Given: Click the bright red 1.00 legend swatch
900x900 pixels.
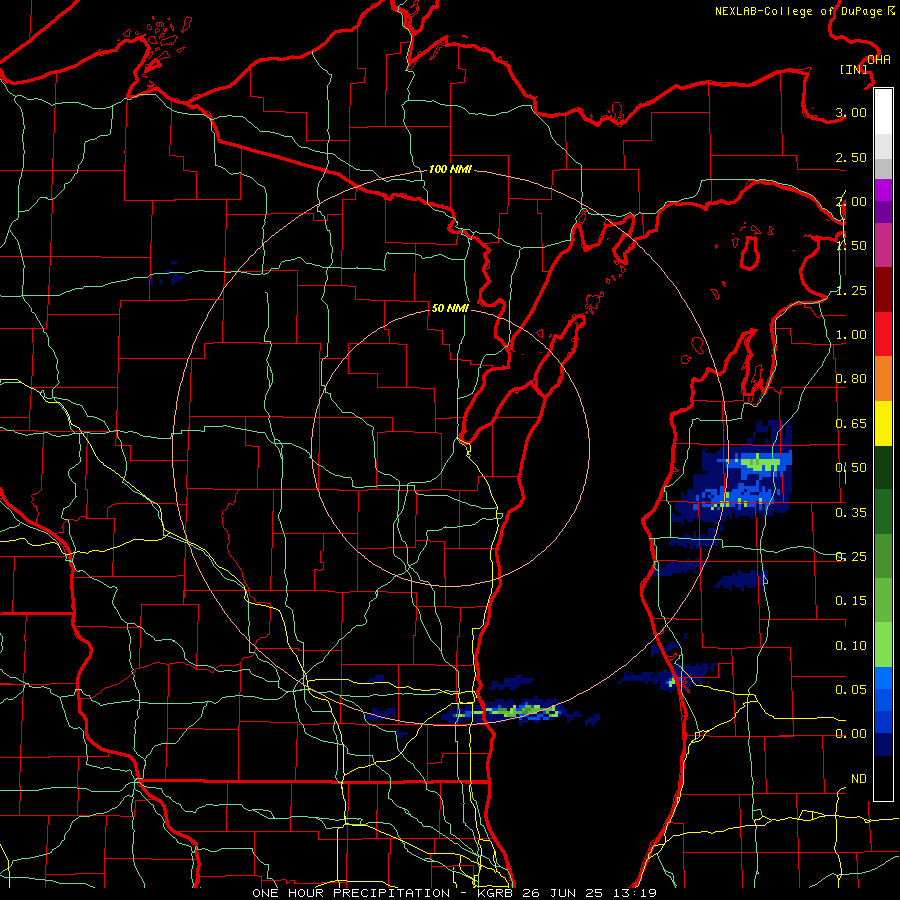Looking at the screenshot, I should 883,334.
